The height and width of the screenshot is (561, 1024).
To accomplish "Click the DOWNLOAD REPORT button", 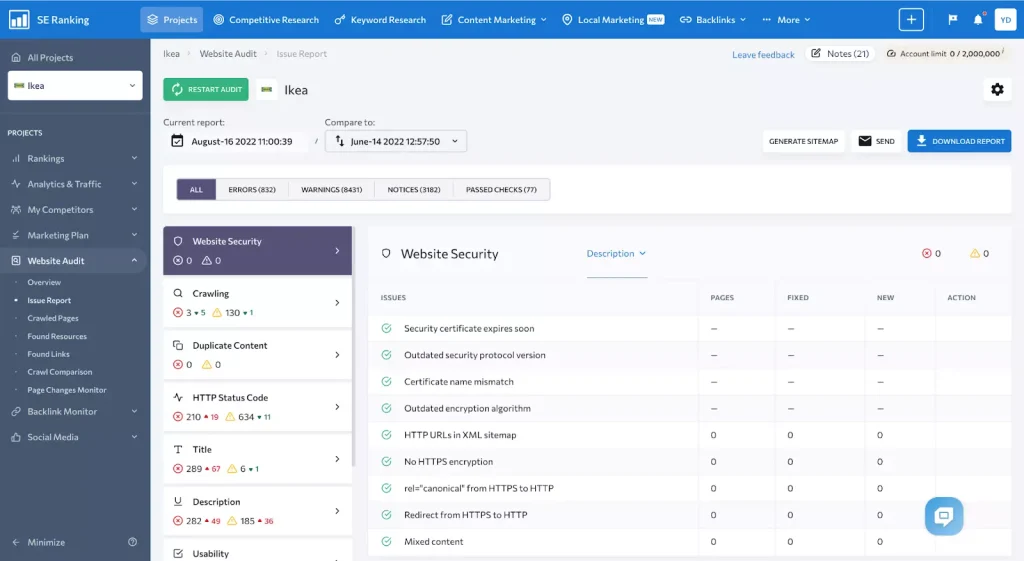I will pyautogui.click(x=959, y=141).
